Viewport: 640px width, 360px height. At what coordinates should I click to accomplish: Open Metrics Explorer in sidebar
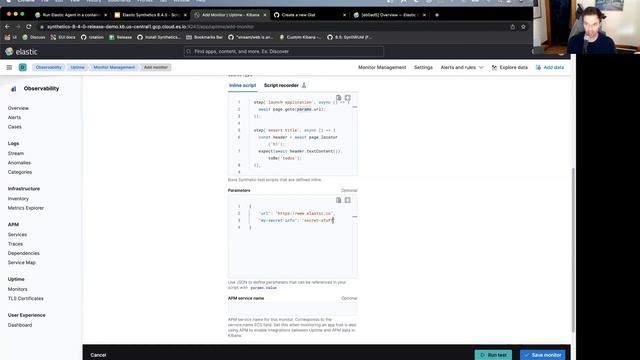tap(26, 208)
